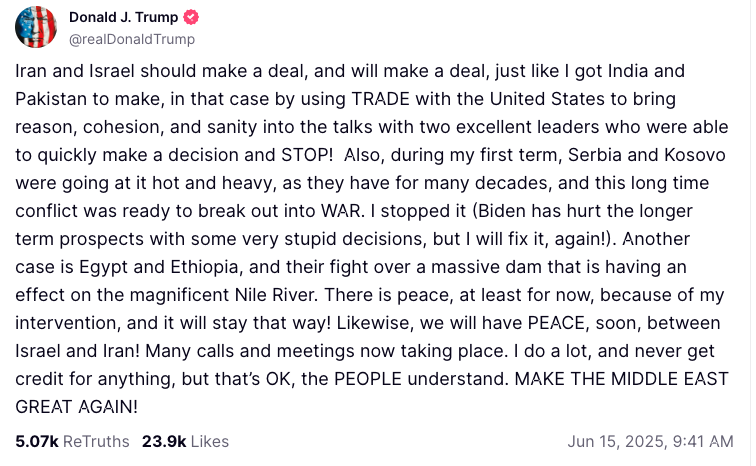This screenshot has width=756, height=466.
Task: Click the final "GREAT AGAIN!" line
Action: tap(77, 406)
